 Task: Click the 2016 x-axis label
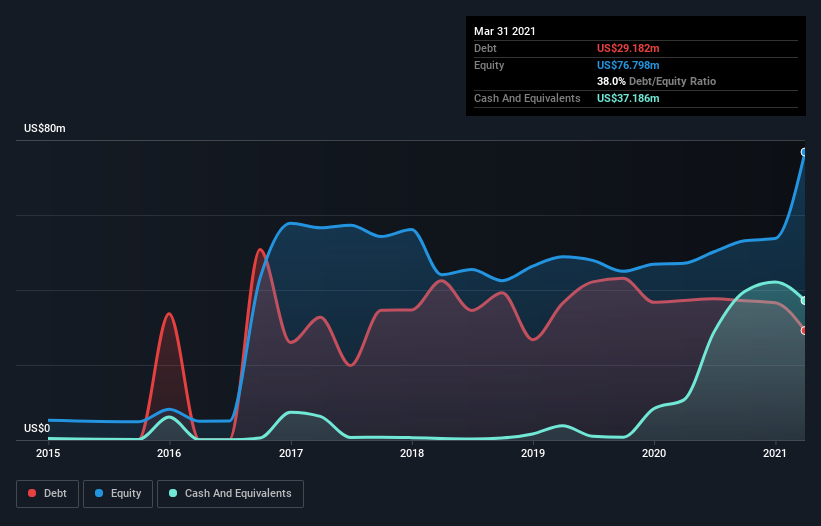169,453
